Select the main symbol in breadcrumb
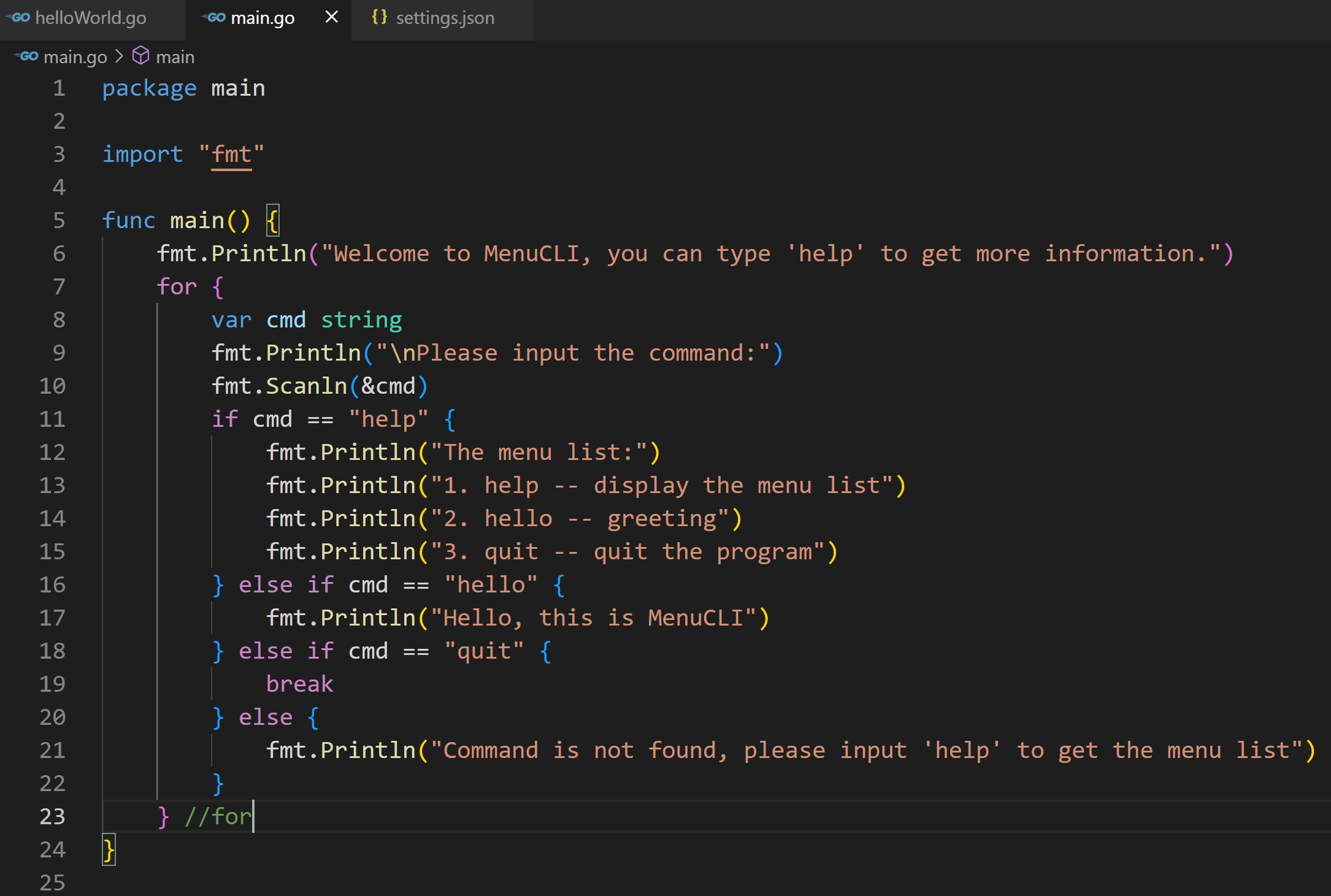This screenshot has width=1331, height=896. (x=175, y=57)
